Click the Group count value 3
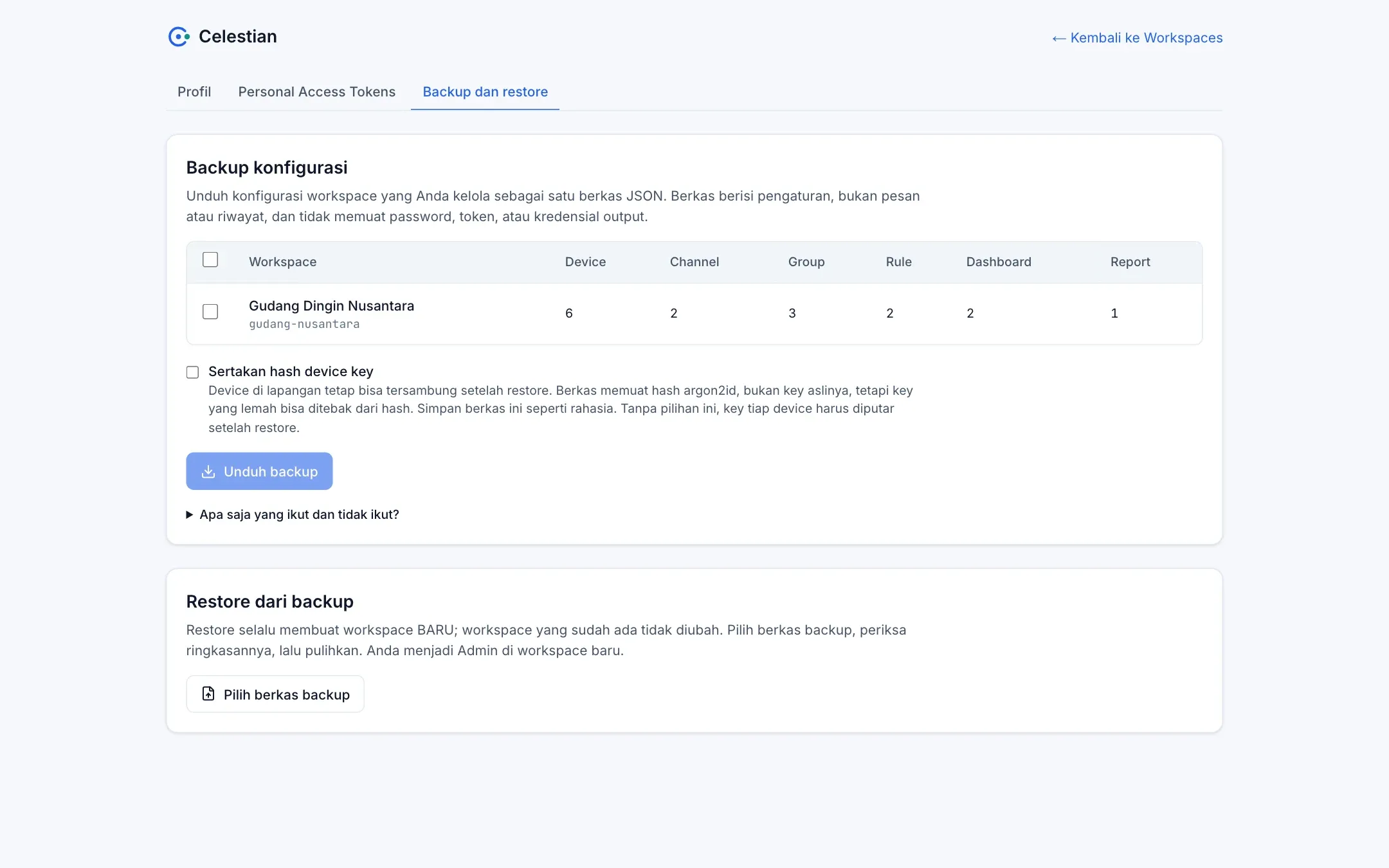The width and height of the screenshot is (1389, 868). 792,313
